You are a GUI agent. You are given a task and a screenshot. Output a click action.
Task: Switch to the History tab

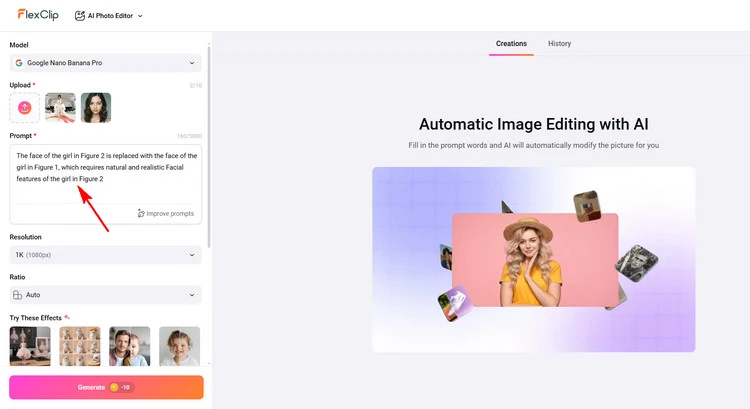(560, 44)
